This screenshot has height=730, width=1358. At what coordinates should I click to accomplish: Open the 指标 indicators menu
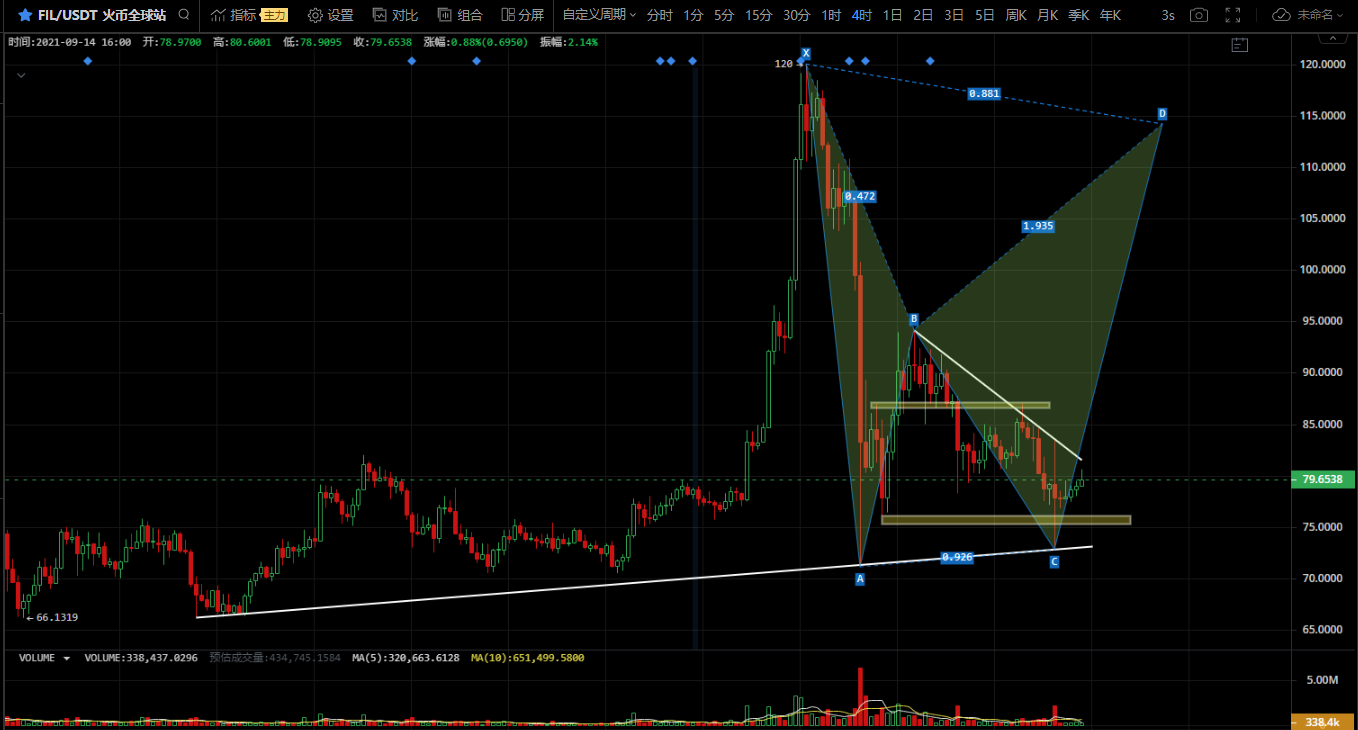click(233, 15)
